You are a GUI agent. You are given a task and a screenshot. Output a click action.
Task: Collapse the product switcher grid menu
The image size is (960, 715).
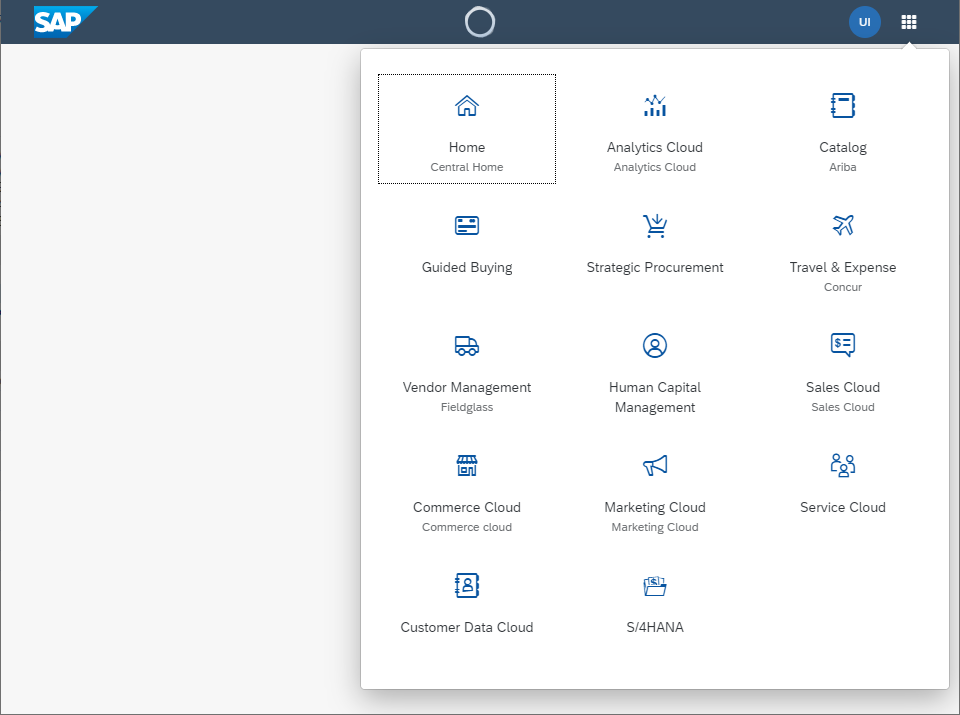[x=908, y=22]
